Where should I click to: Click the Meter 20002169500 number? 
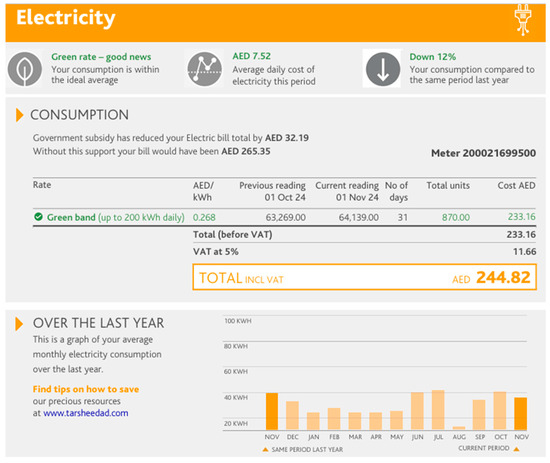click(x=483, y=153)
